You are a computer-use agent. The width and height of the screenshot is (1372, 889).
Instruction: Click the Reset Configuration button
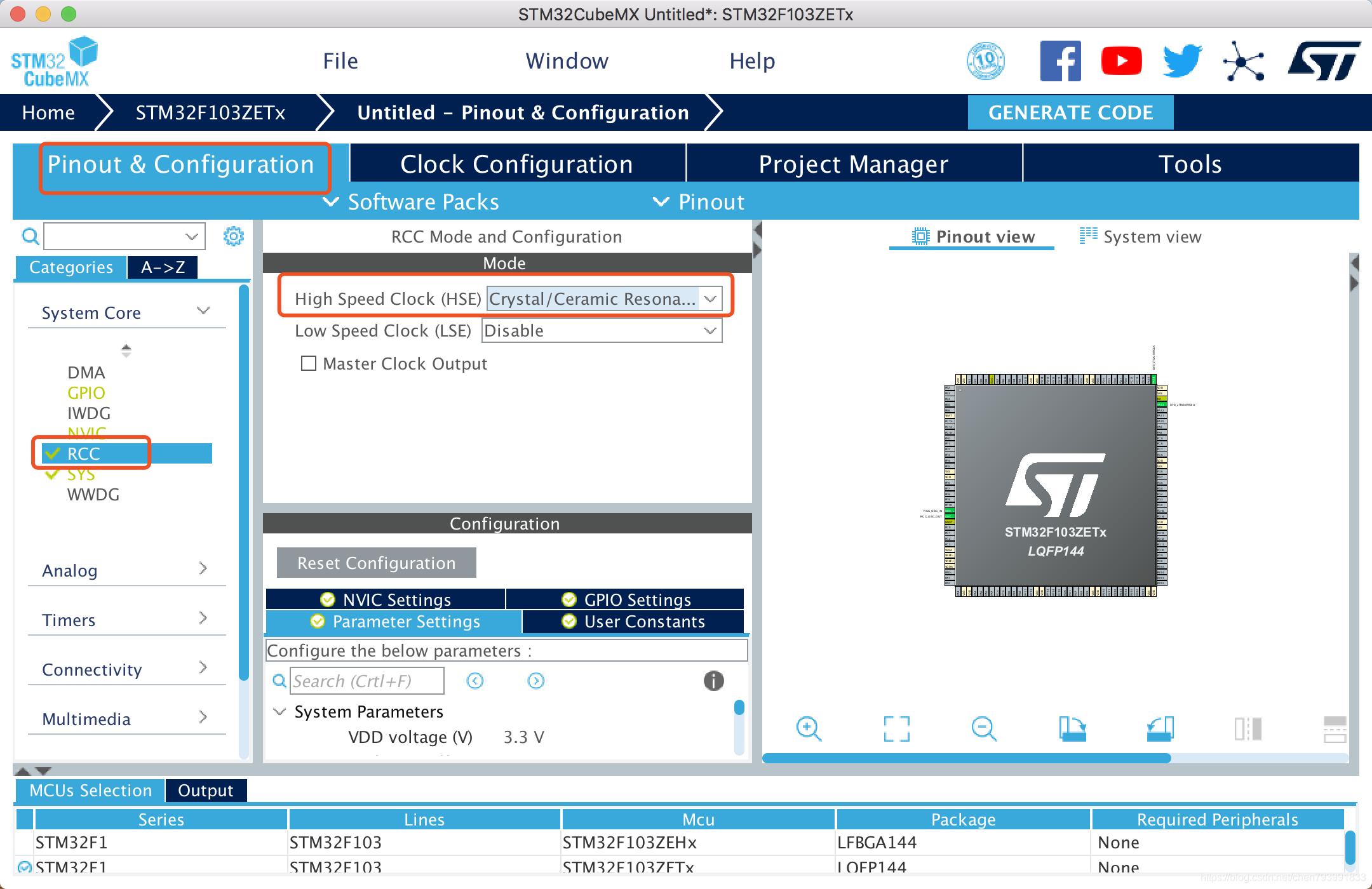(376, 562)
